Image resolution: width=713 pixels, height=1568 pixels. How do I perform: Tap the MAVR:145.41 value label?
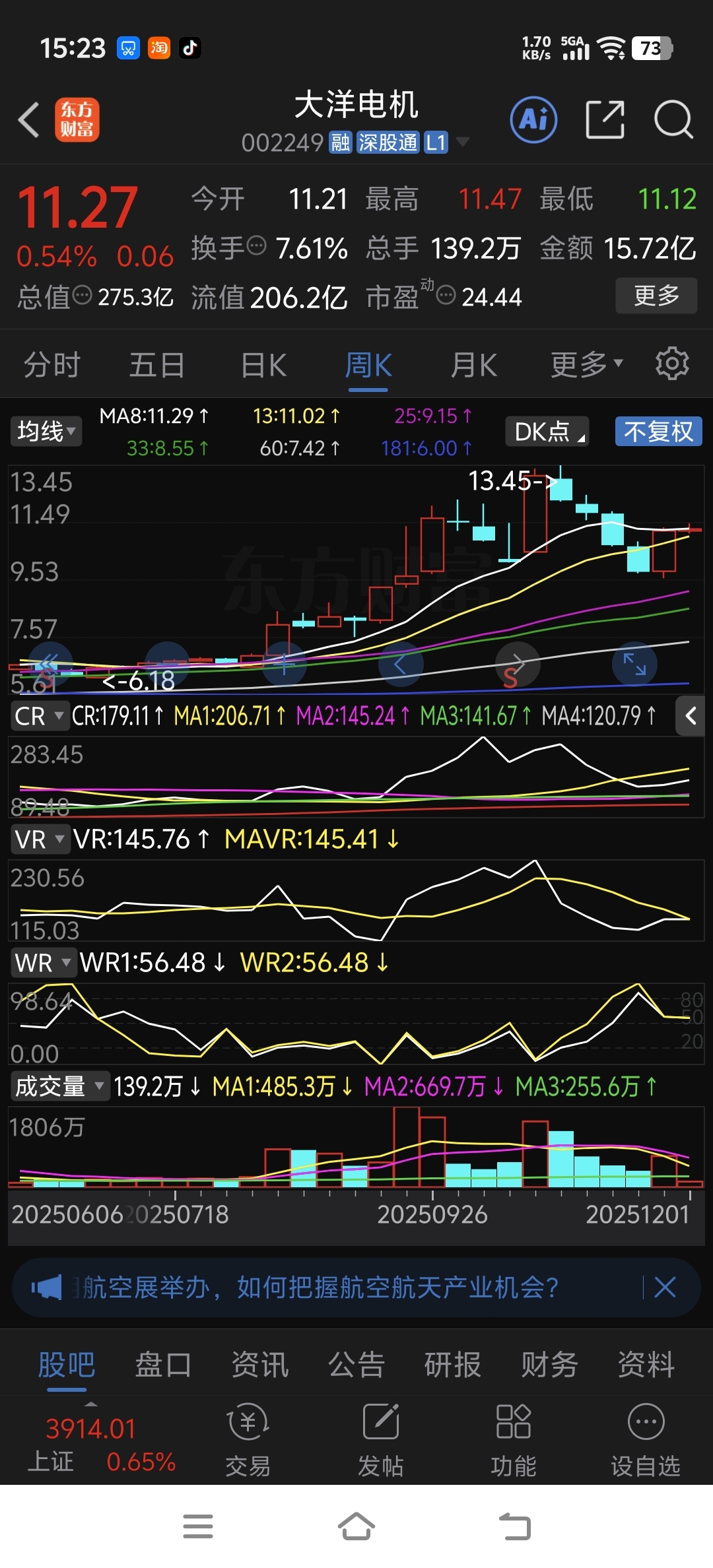[312, 839]
